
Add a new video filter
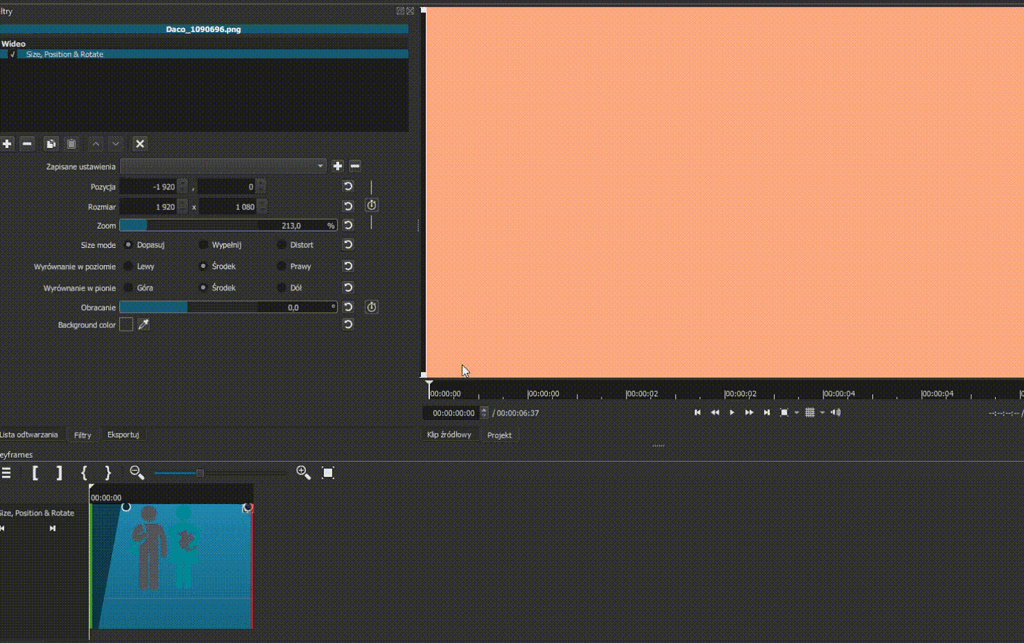point(7,143)
